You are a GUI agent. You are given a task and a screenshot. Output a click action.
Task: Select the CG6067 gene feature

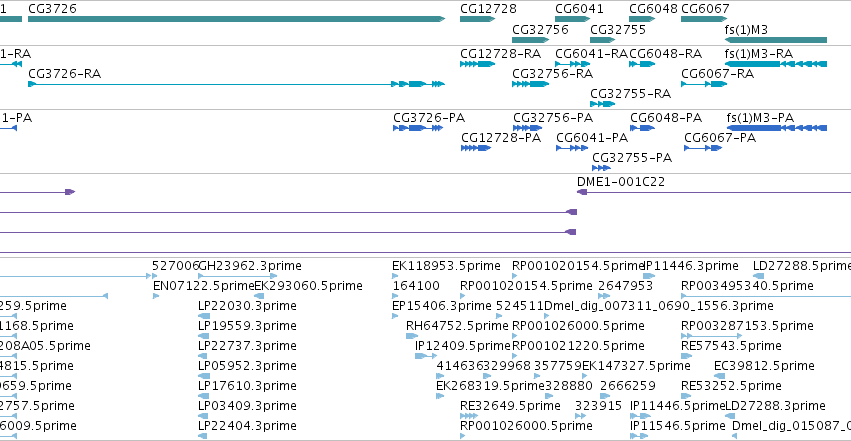[704, 19]
